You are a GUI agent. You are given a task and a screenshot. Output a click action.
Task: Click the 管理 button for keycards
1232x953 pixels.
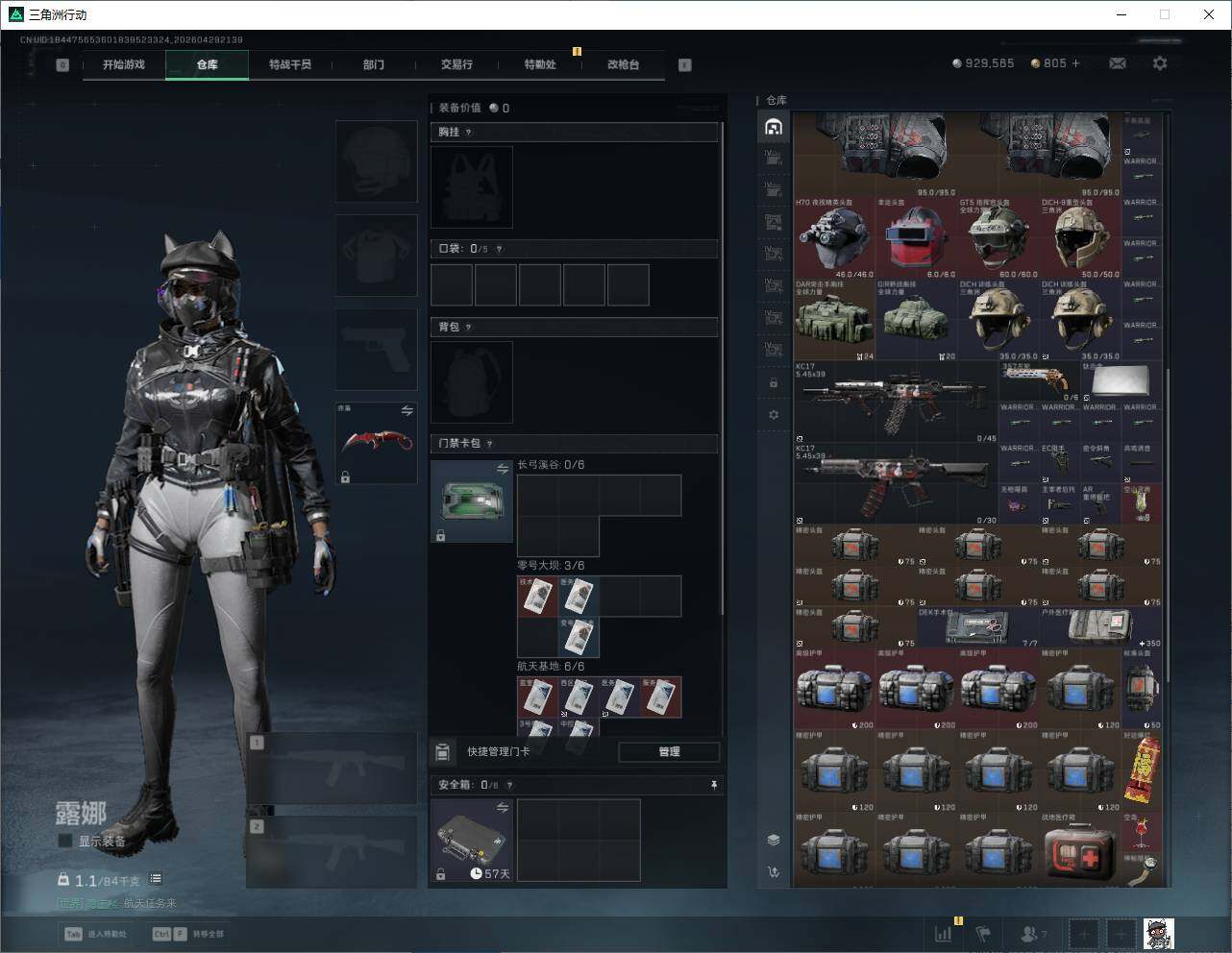click(669, 751)
